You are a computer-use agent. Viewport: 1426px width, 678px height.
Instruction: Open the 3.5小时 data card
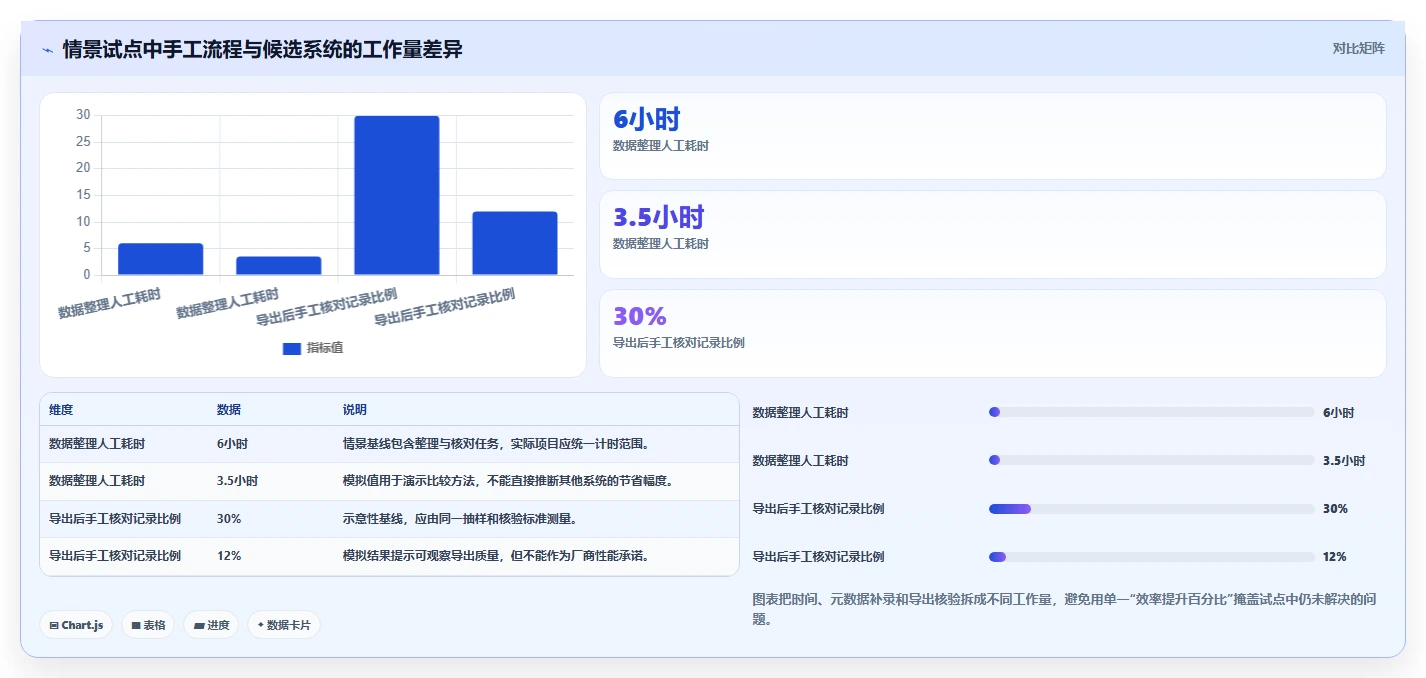pyautogui.click(x=992, y=234)
